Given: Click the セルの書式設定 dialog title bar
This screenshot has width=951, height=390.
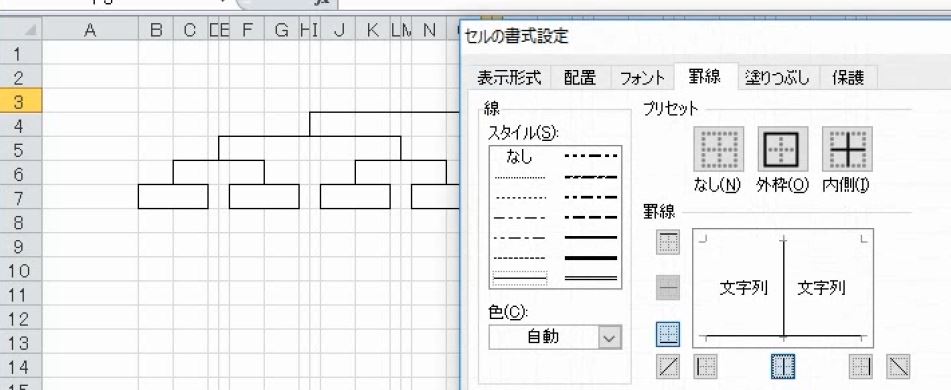Looking at the screenshot, I should 705,36.
